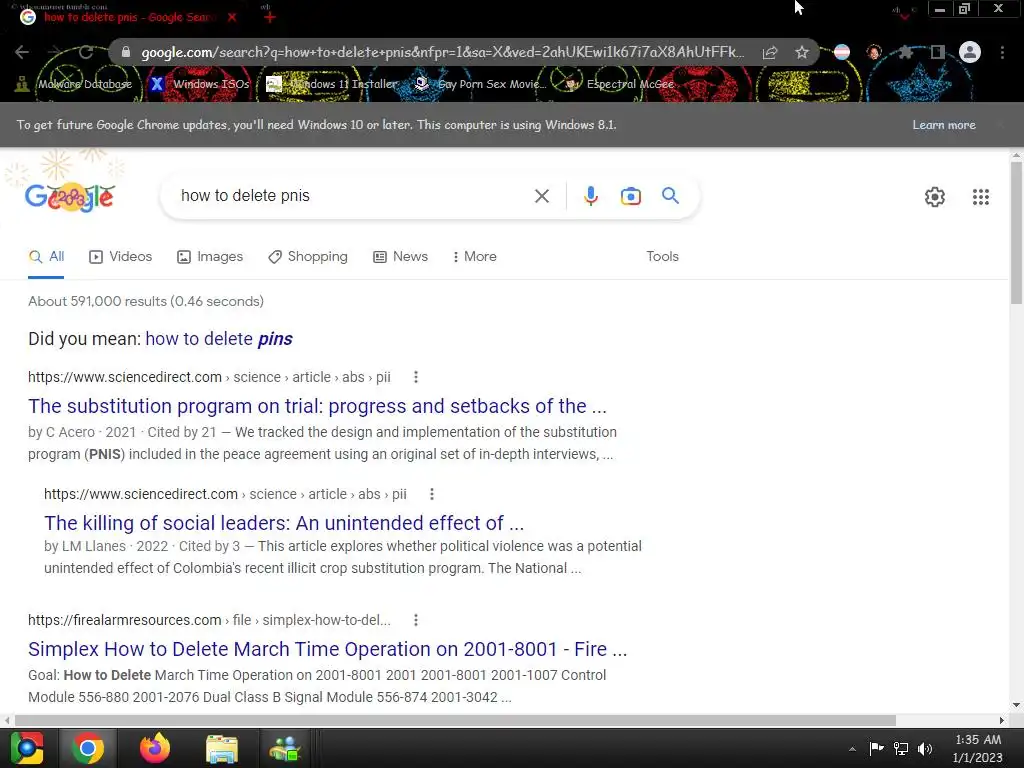Viewport: 1024px width, 768px height.
Task: Click Chrome icon in taskbar
Action: 88,748
